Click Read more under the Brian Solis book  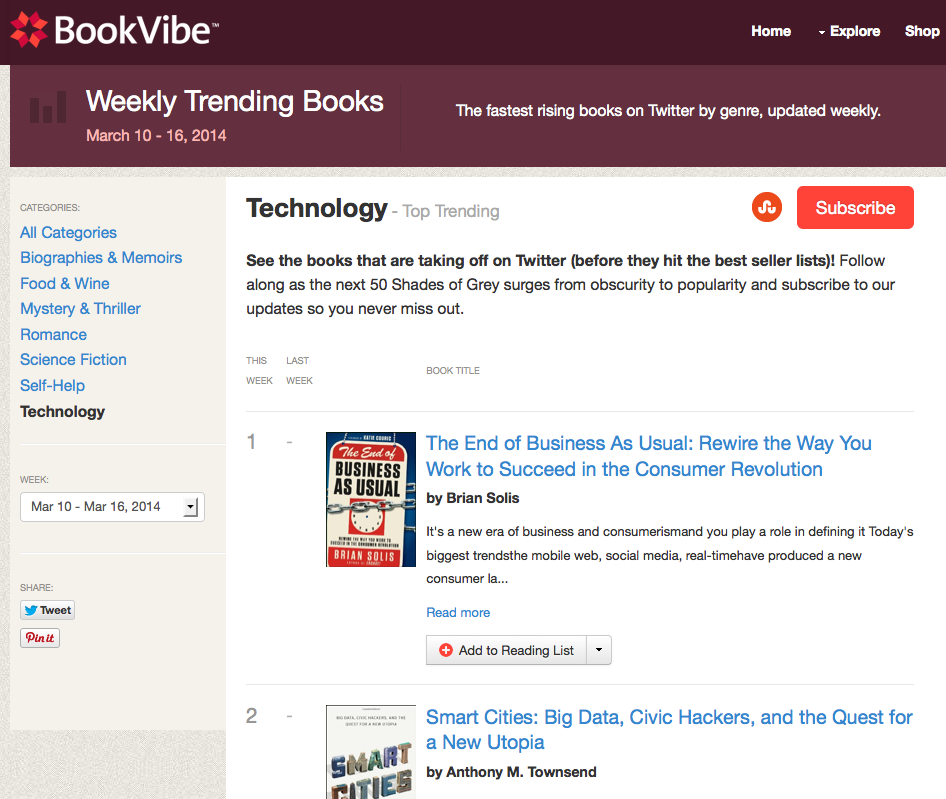pyautogui.click(x=458, y=613)
